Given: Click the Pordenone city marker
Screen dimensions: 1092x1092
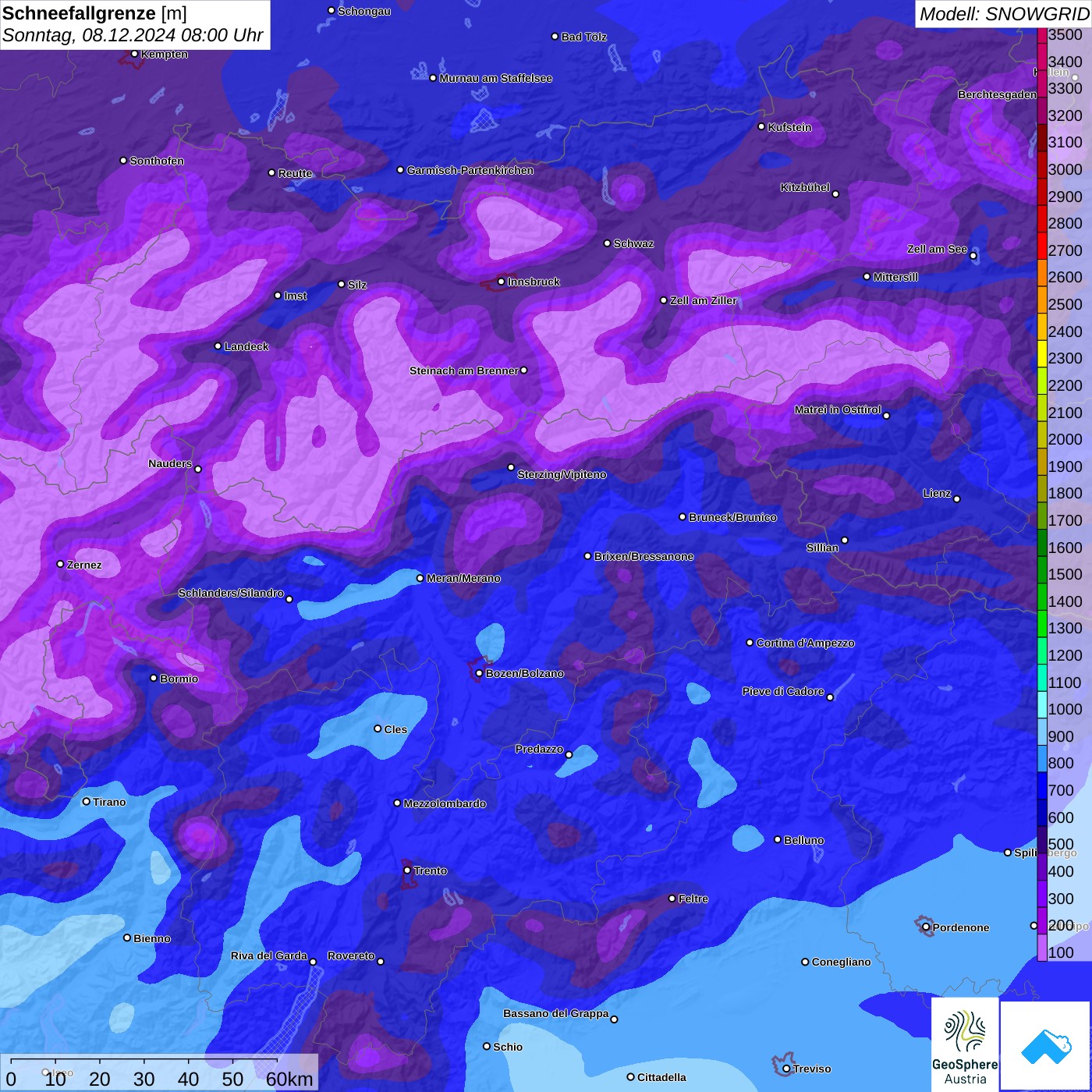Looking at the screenshot, I should coord(926,927).
